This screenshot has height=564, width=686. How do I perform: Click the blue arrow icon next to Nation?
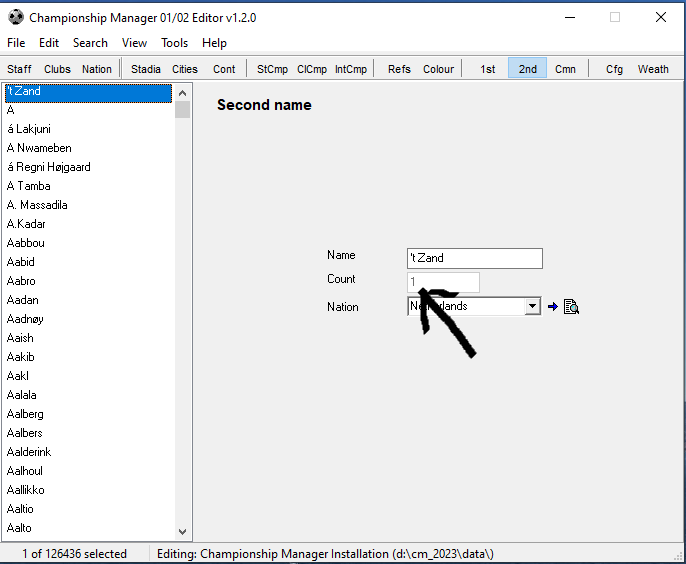tap(553, 307)
